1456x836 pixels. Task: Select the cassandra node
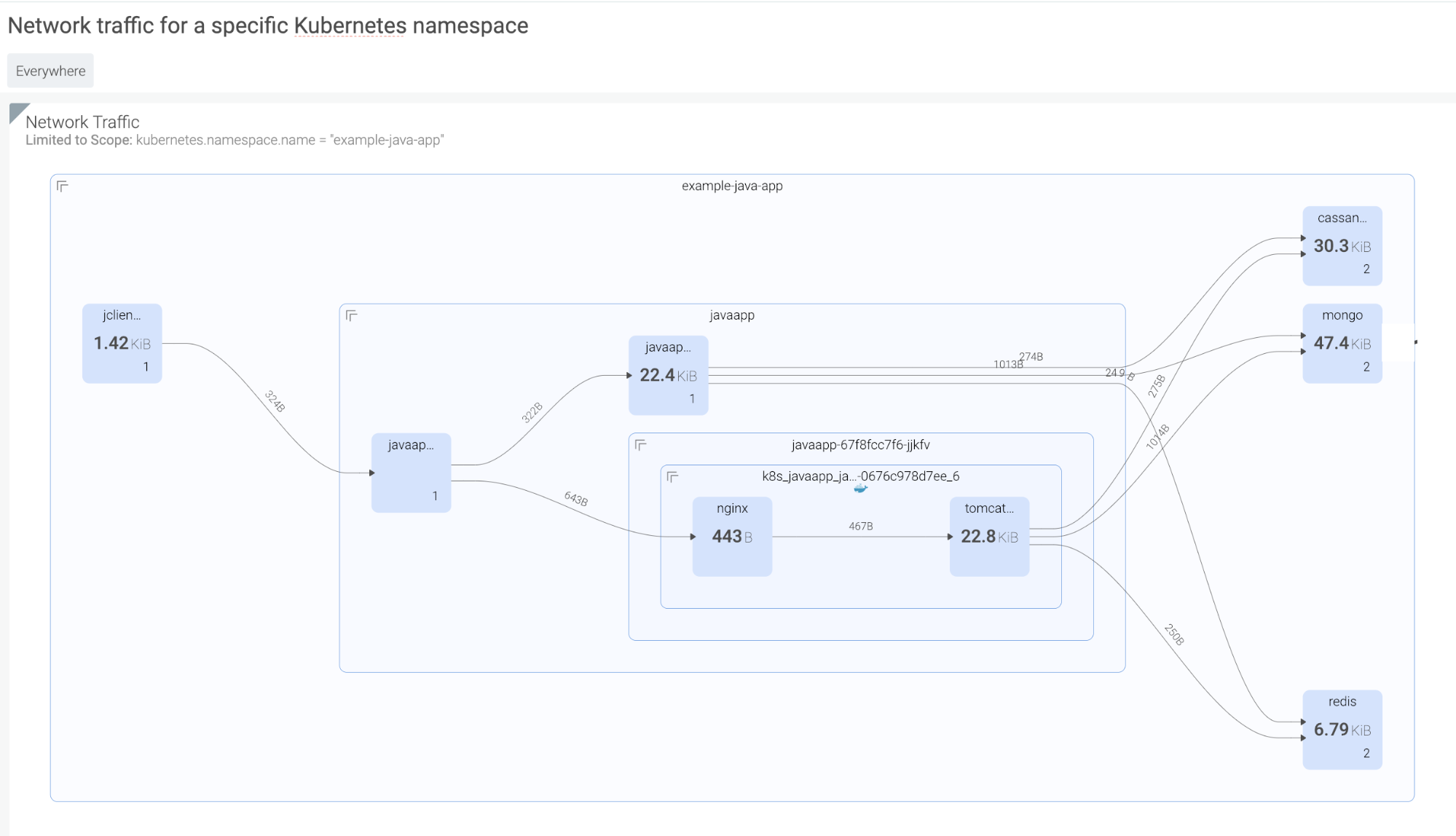coord(1342,245)
